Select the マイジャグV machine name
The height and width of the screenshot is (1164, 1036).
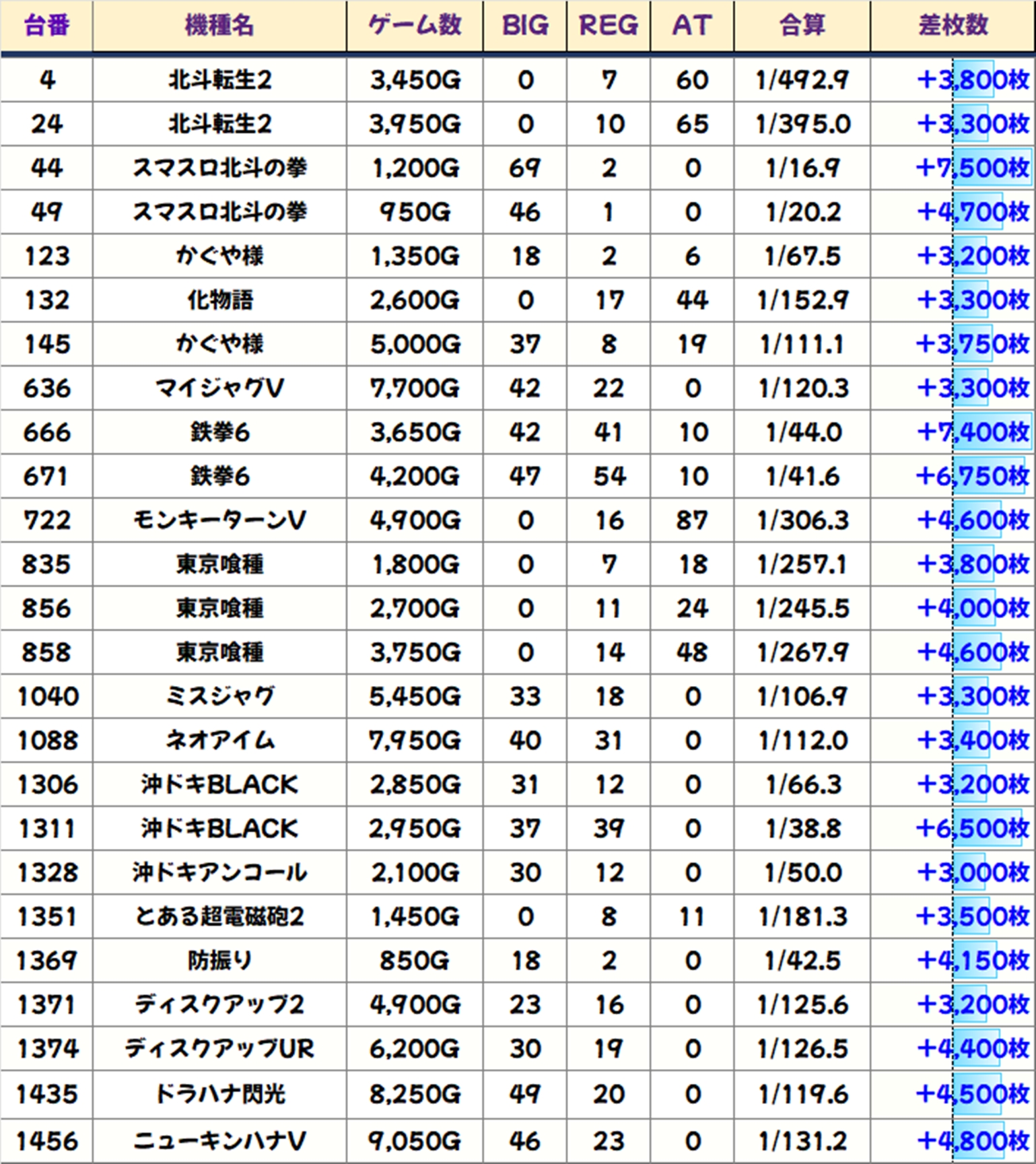pyautogui.click(x=219, y=388)
